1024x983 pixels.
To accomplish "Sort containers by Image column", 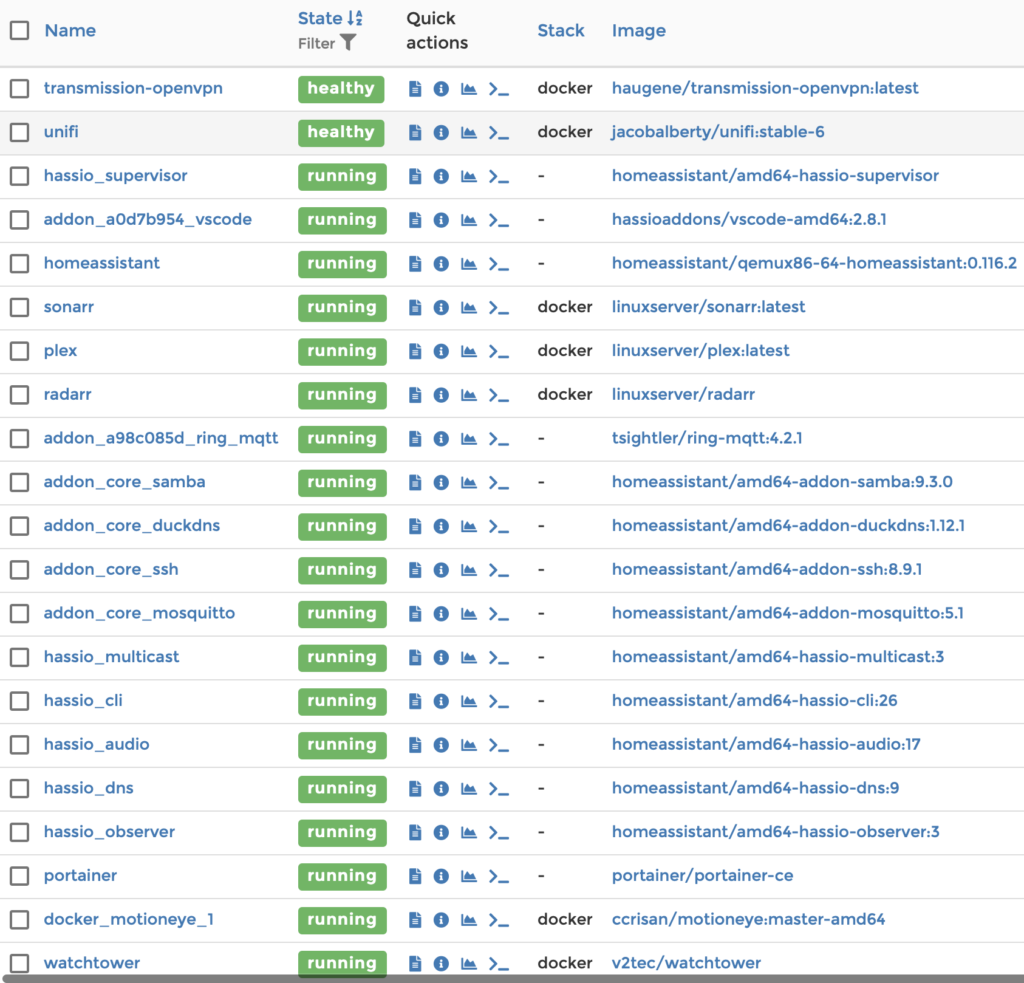I will (639, 31).
